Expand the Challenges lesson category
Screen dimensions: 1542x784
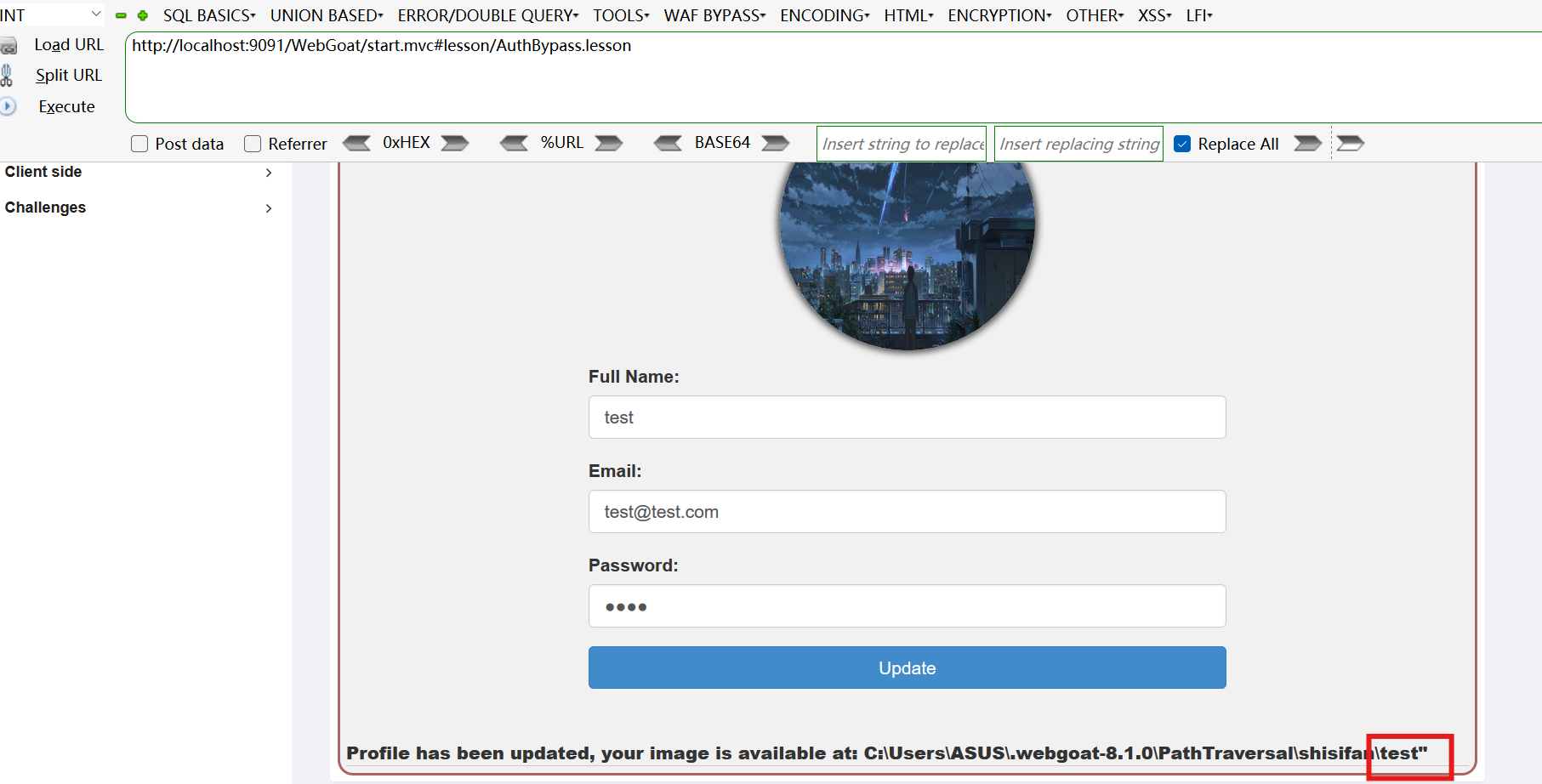click(139, 207)
